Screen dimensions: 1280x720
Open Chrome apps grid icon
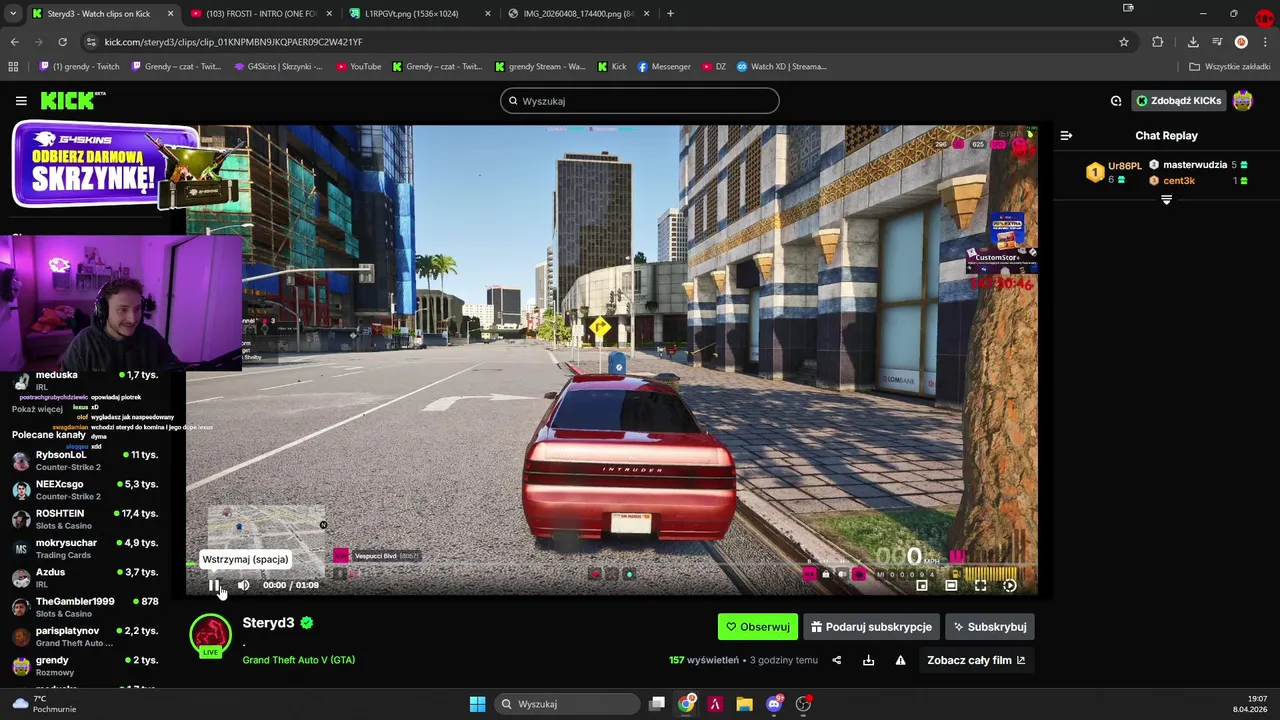13,67
